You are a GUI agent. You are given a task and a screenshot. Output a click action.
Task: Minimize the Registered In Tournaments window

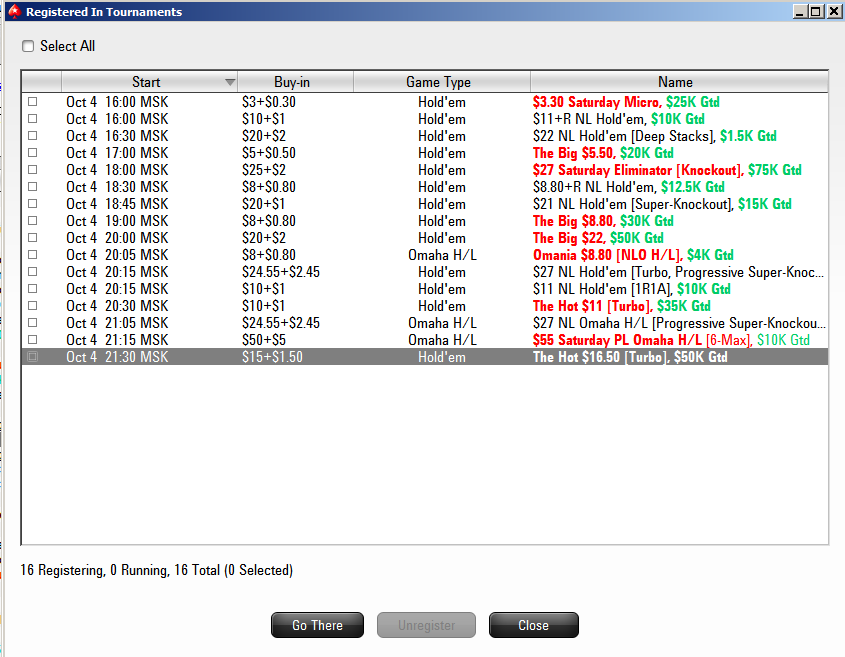point(800,11)
